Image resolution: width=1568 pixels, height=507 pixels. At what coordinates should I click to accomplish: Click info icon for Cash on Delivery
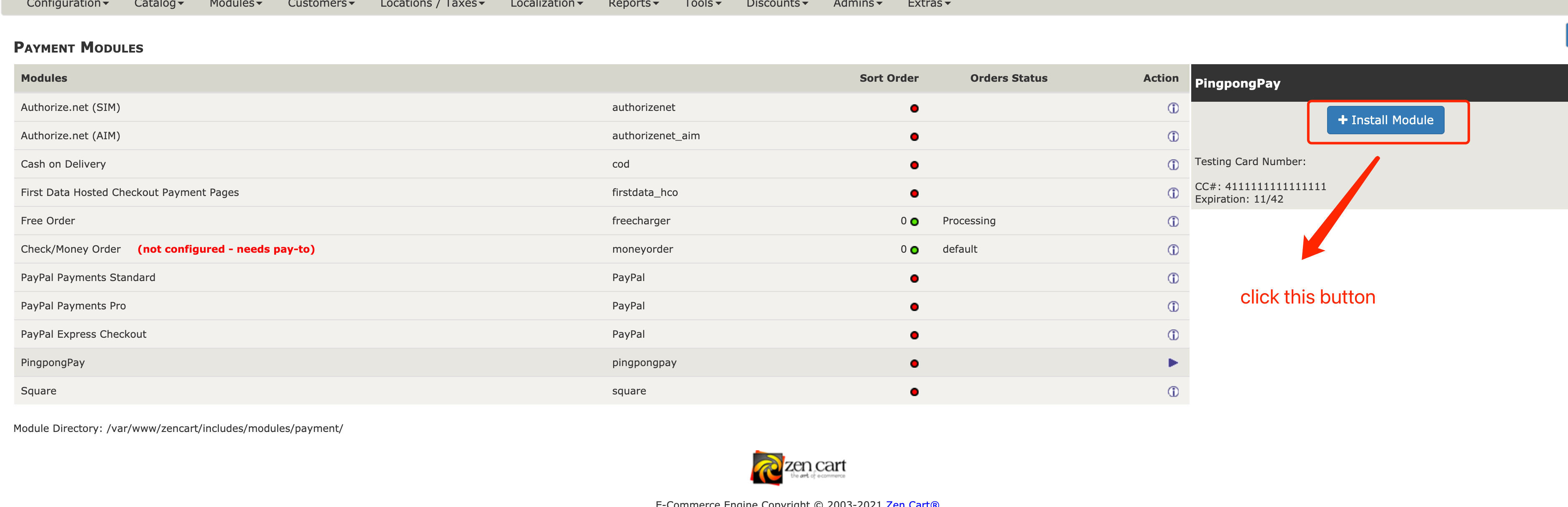coord(1172,165)
